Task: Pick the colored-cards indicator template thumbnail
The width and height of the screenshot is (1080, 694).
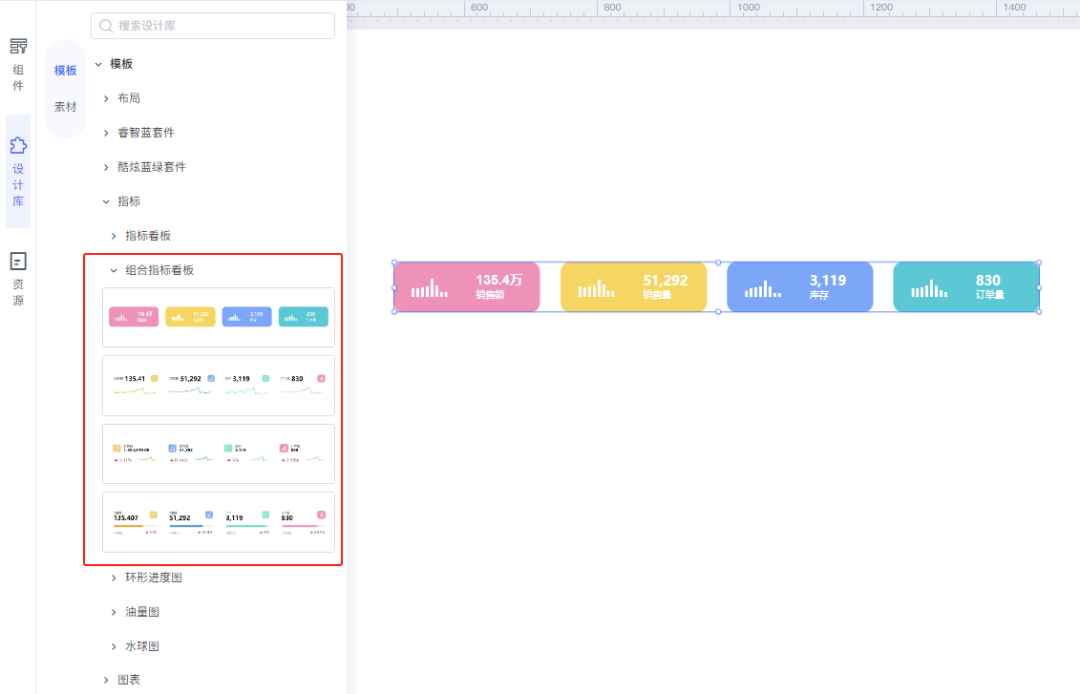Action: [218, 317]
